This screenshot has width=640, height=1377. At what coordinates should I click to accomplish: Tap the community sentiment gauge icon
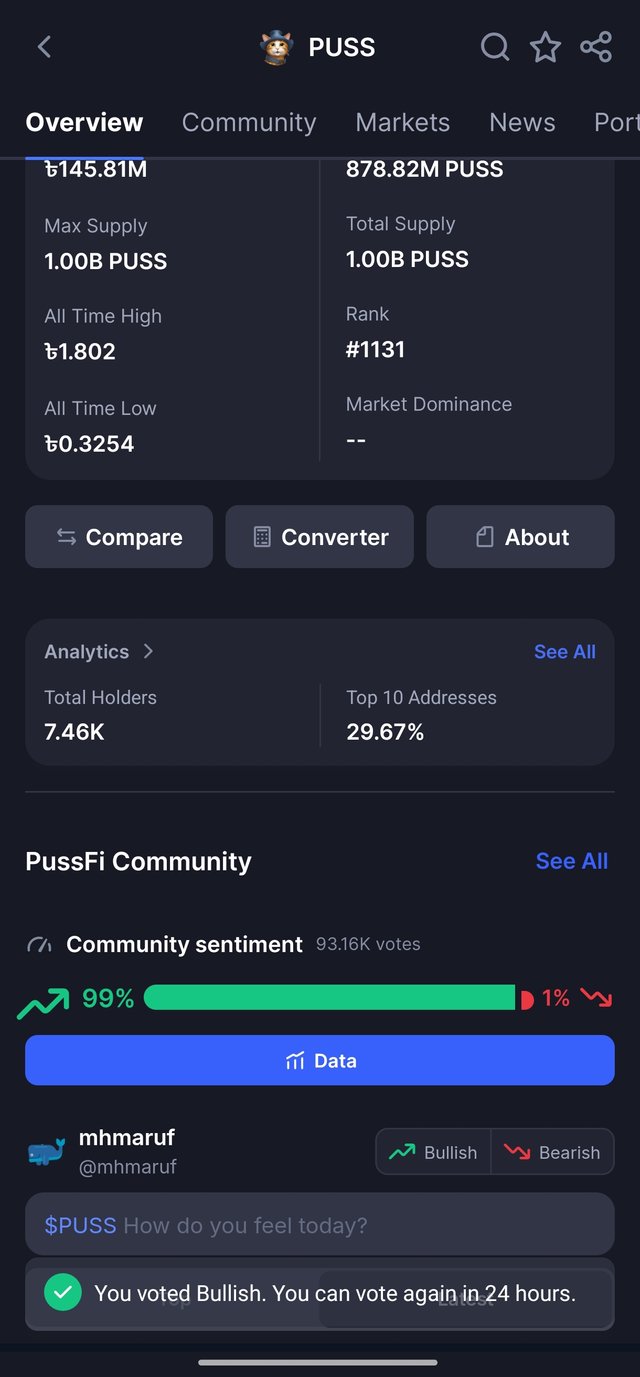[x=39, y=945]
